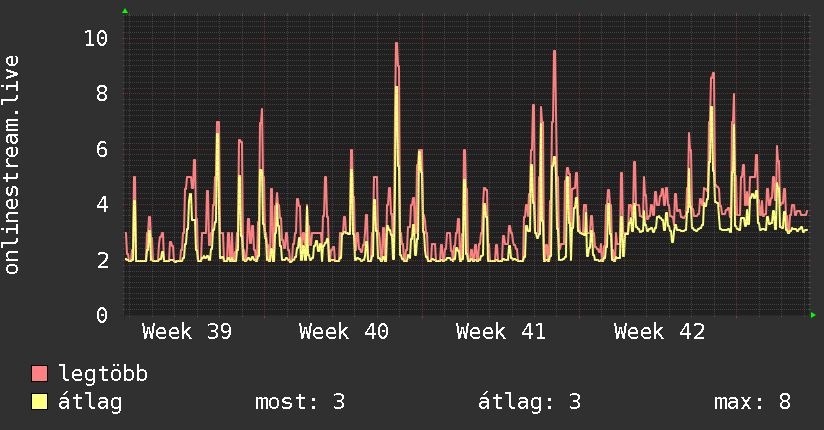Click the 'átlag: 3' statistics value
The image size is (824, 430).
[x=530, y=402]
